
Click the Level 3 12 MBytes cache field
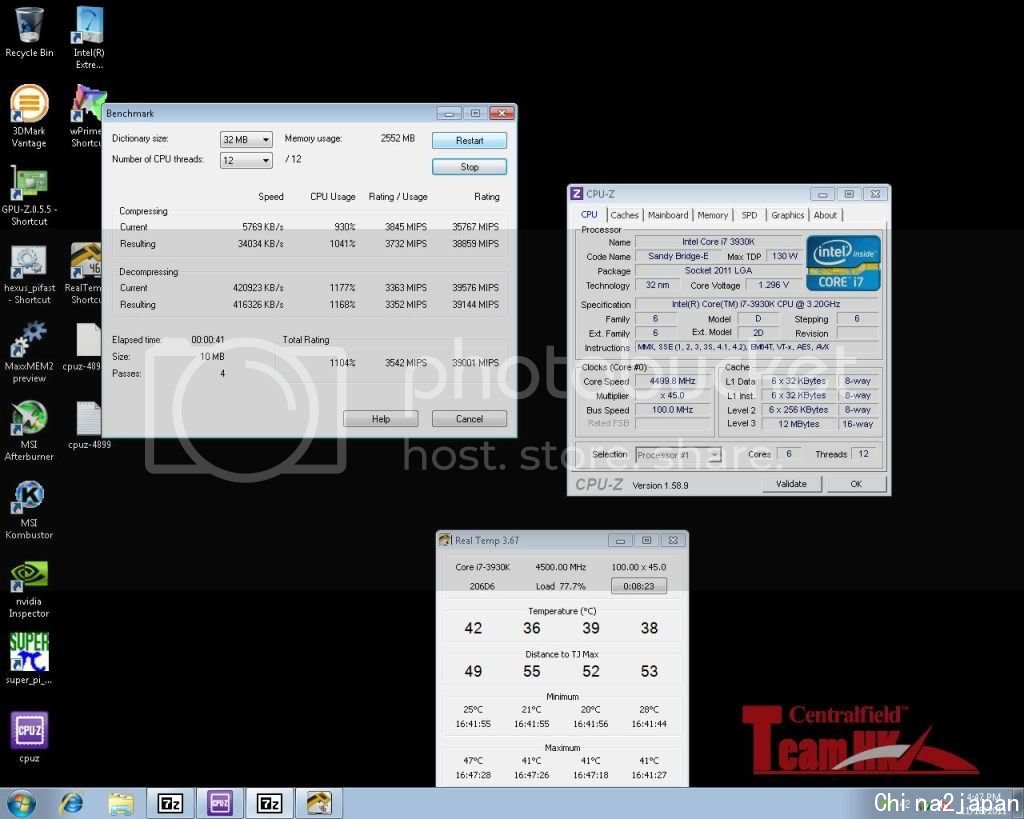pos(799,424)
